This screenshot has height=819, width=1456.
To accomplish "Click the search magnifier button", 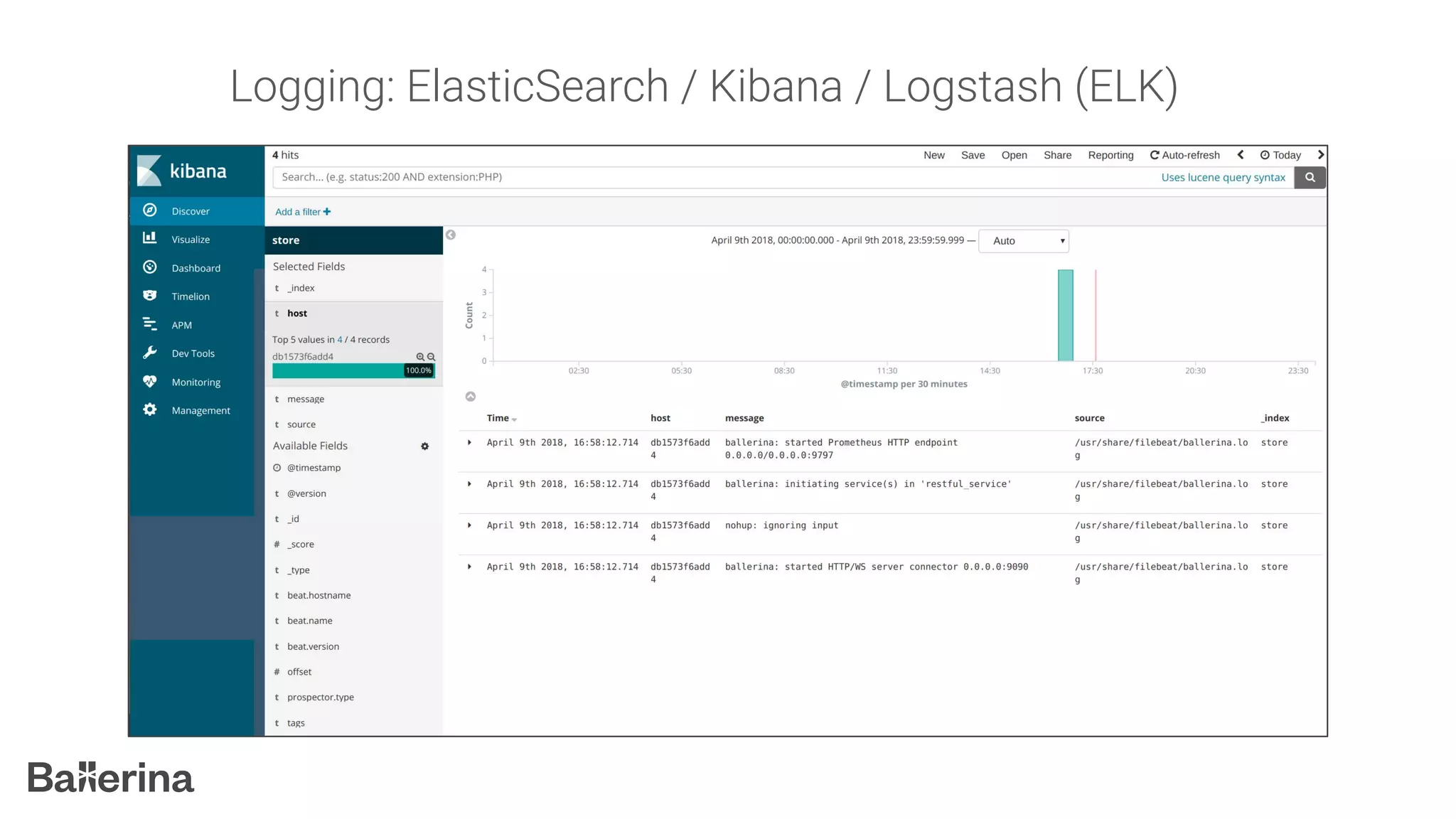I will point(1310,178).
